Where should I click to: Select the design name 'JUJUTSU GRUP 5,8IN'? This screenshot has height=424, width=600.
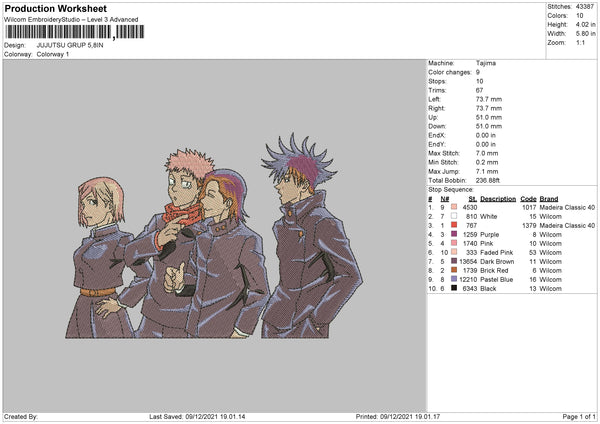(x=70, y=45)
